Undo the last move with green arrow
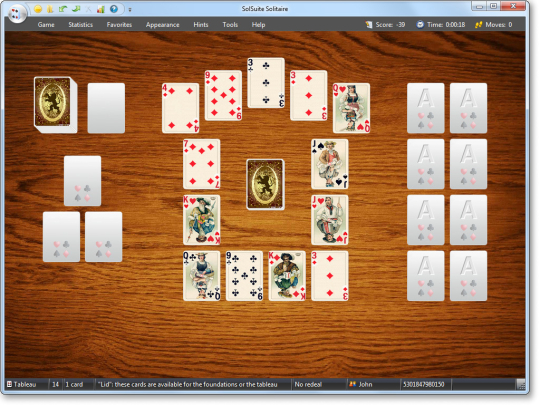This screenshot has width=540, height=405. 63,9
